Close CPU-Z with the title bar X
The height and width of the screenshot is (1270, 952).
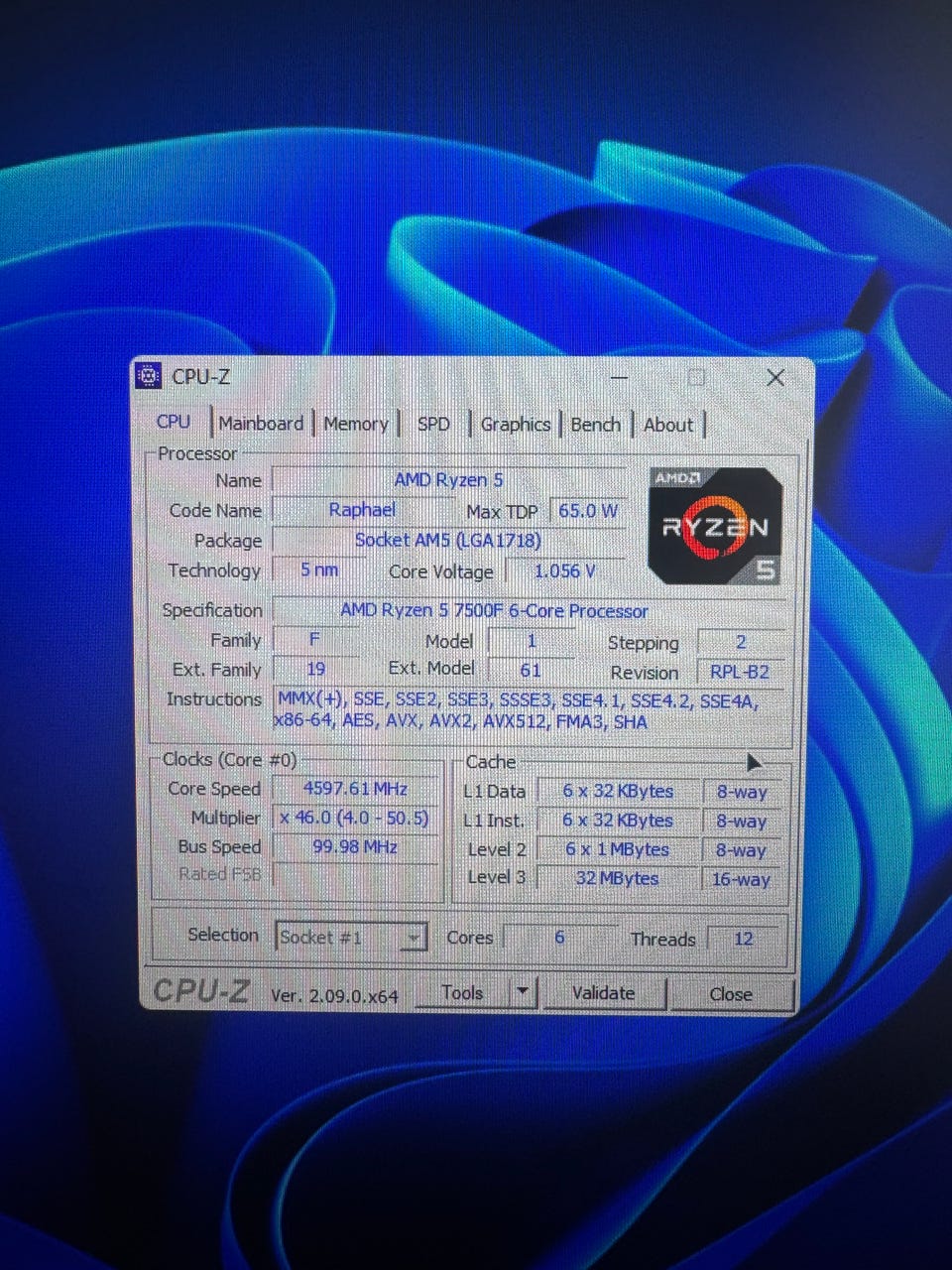(775, 377)
